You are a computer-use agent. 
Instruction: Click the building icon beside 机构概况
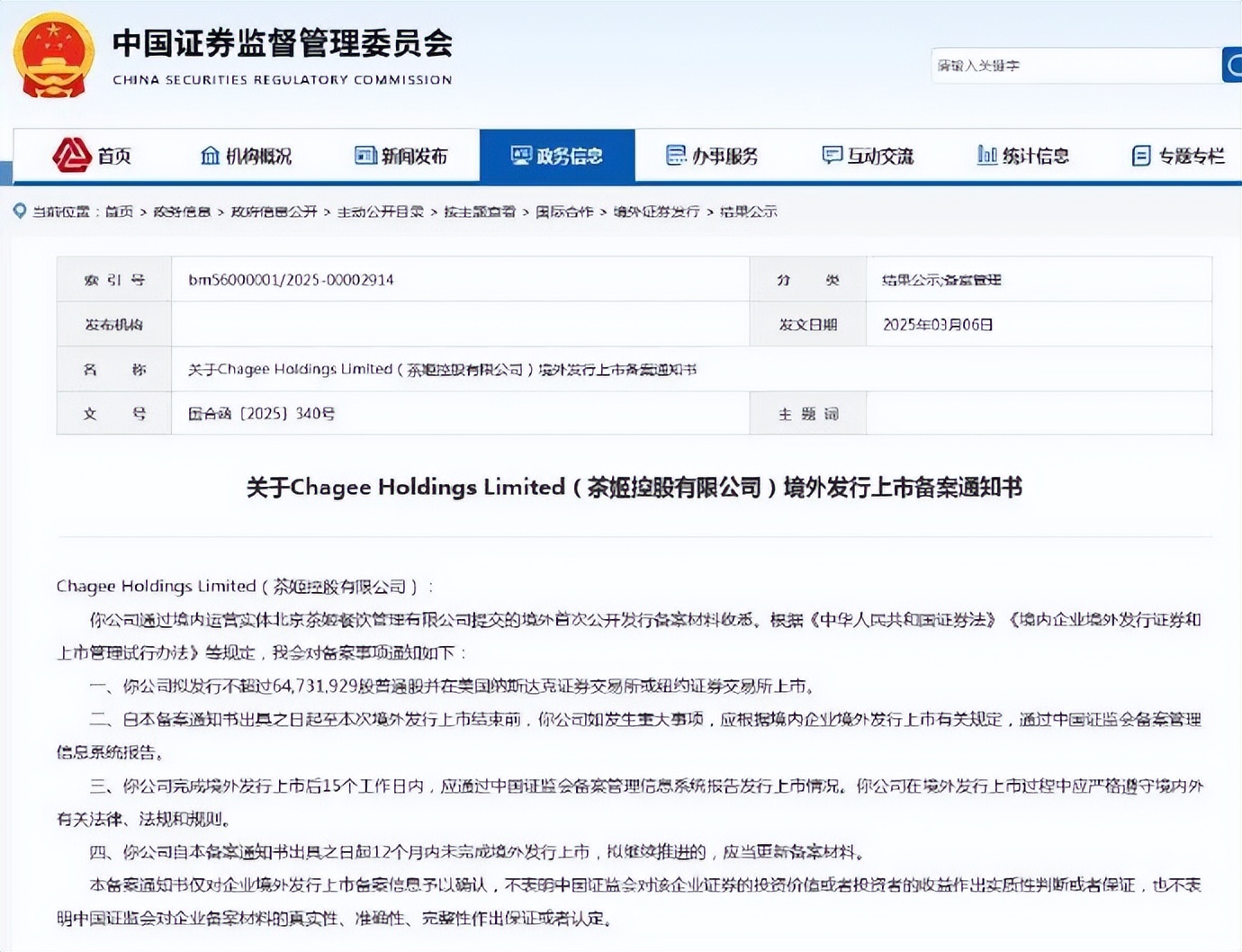pyautogui.click(x=210, y=156)
